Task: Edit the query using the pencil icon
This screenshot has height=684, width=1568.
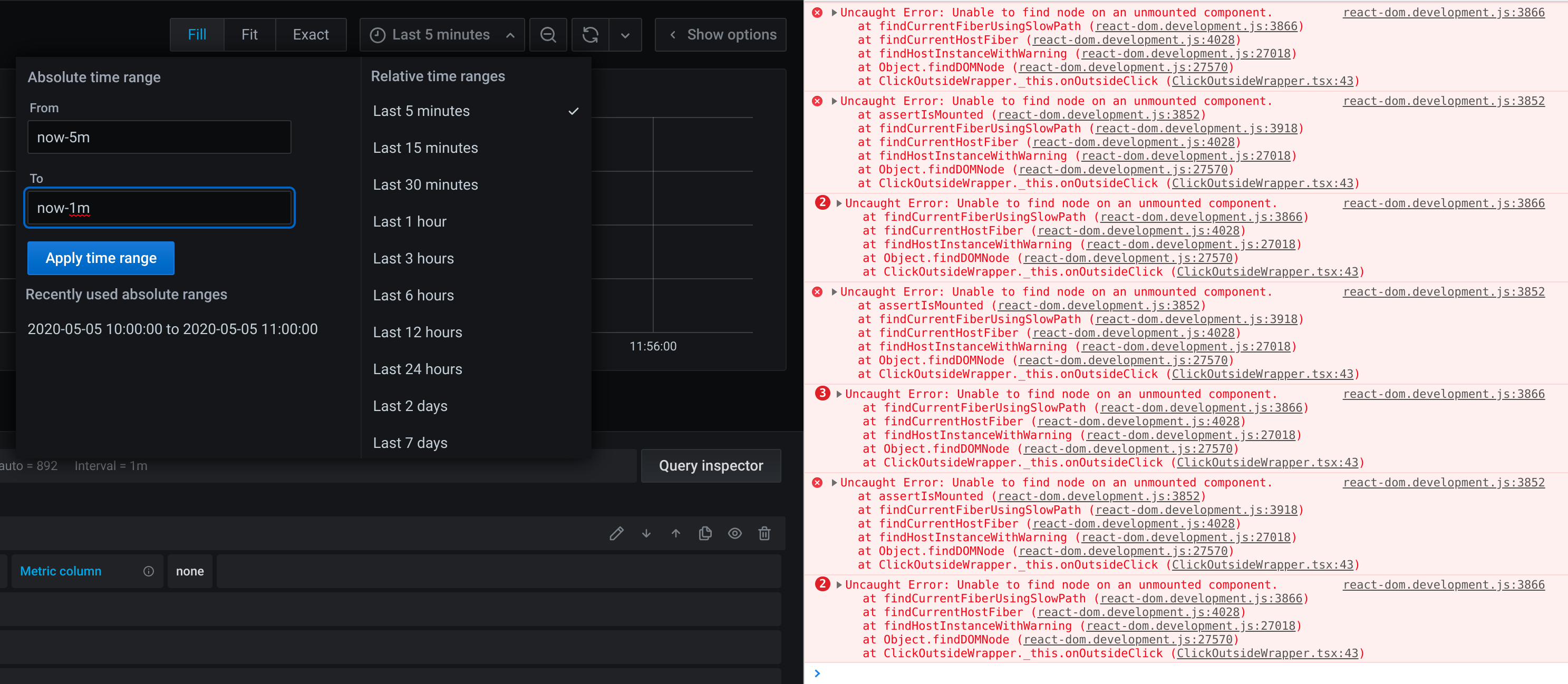Action: [617, 534]
